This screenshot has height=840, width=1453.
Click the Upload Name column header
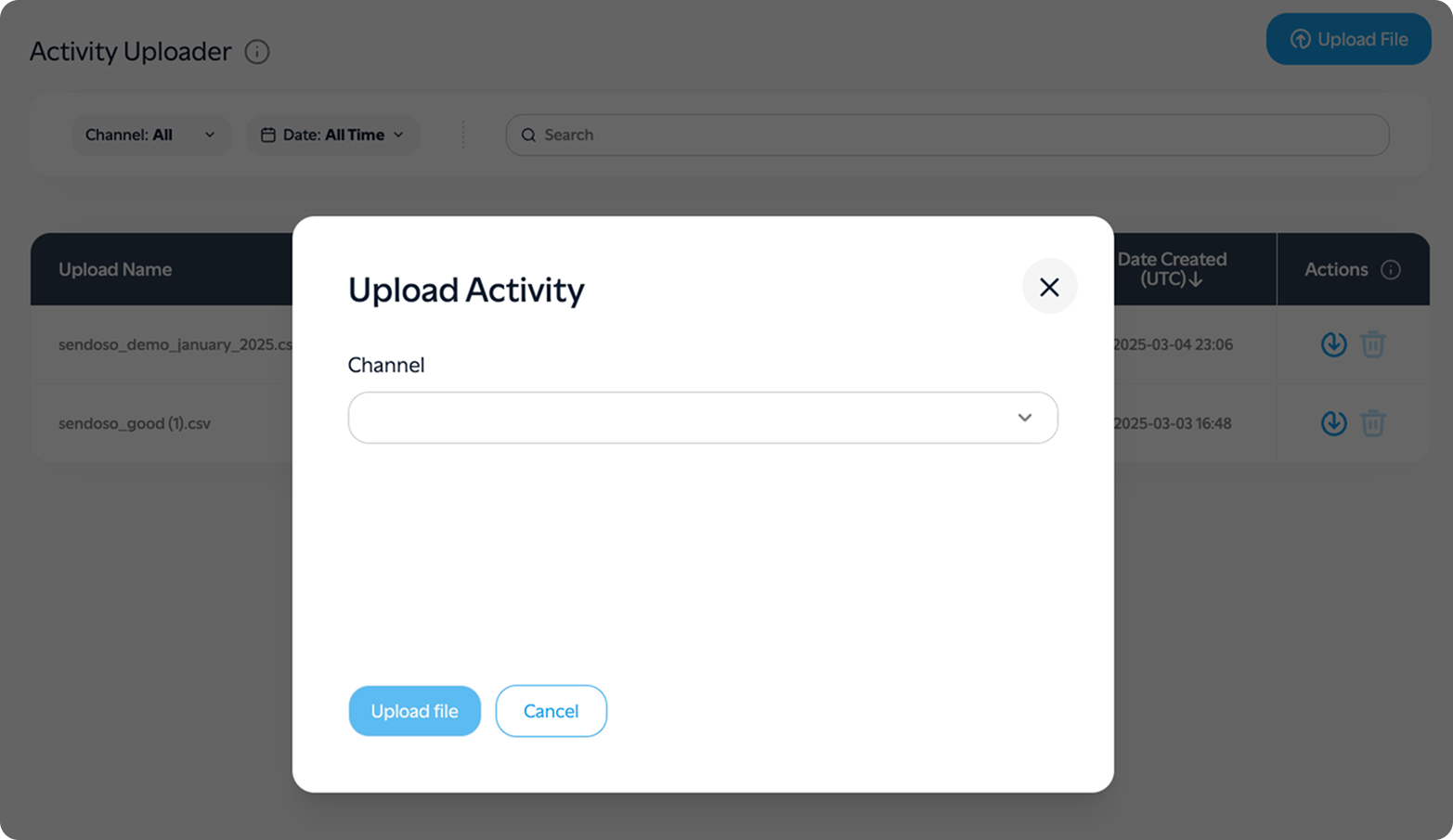click(x=115, y=269)
